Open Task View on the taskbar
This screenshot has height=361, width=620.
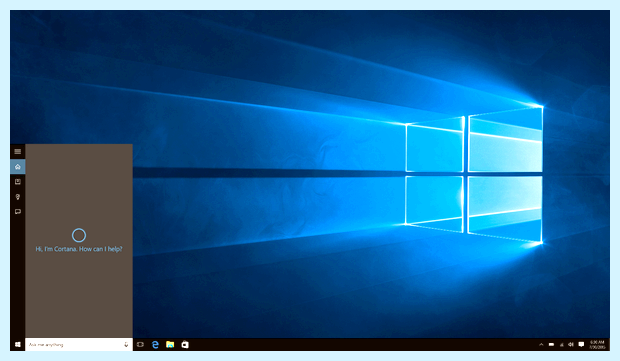click(x=140, y=344)
